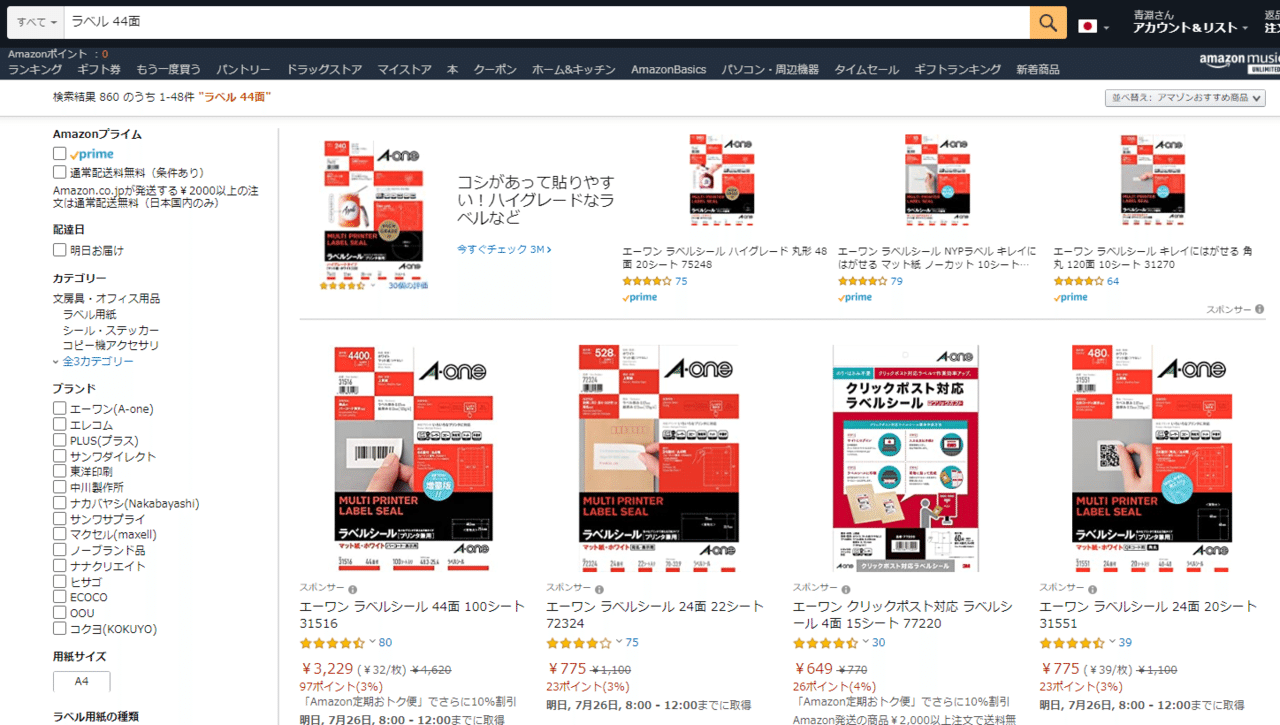Click the Amazon Music Unlimited logo
The image size is (1280, 725).
click(x=1239, y=64)
